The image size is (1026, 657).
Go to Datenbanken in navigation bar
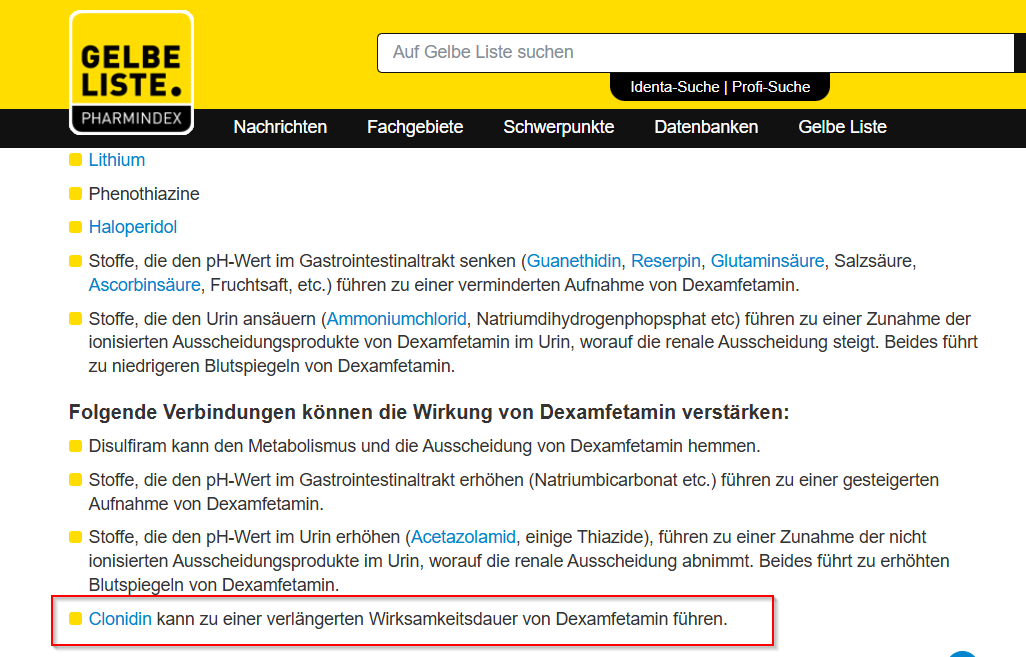point(706,127)
